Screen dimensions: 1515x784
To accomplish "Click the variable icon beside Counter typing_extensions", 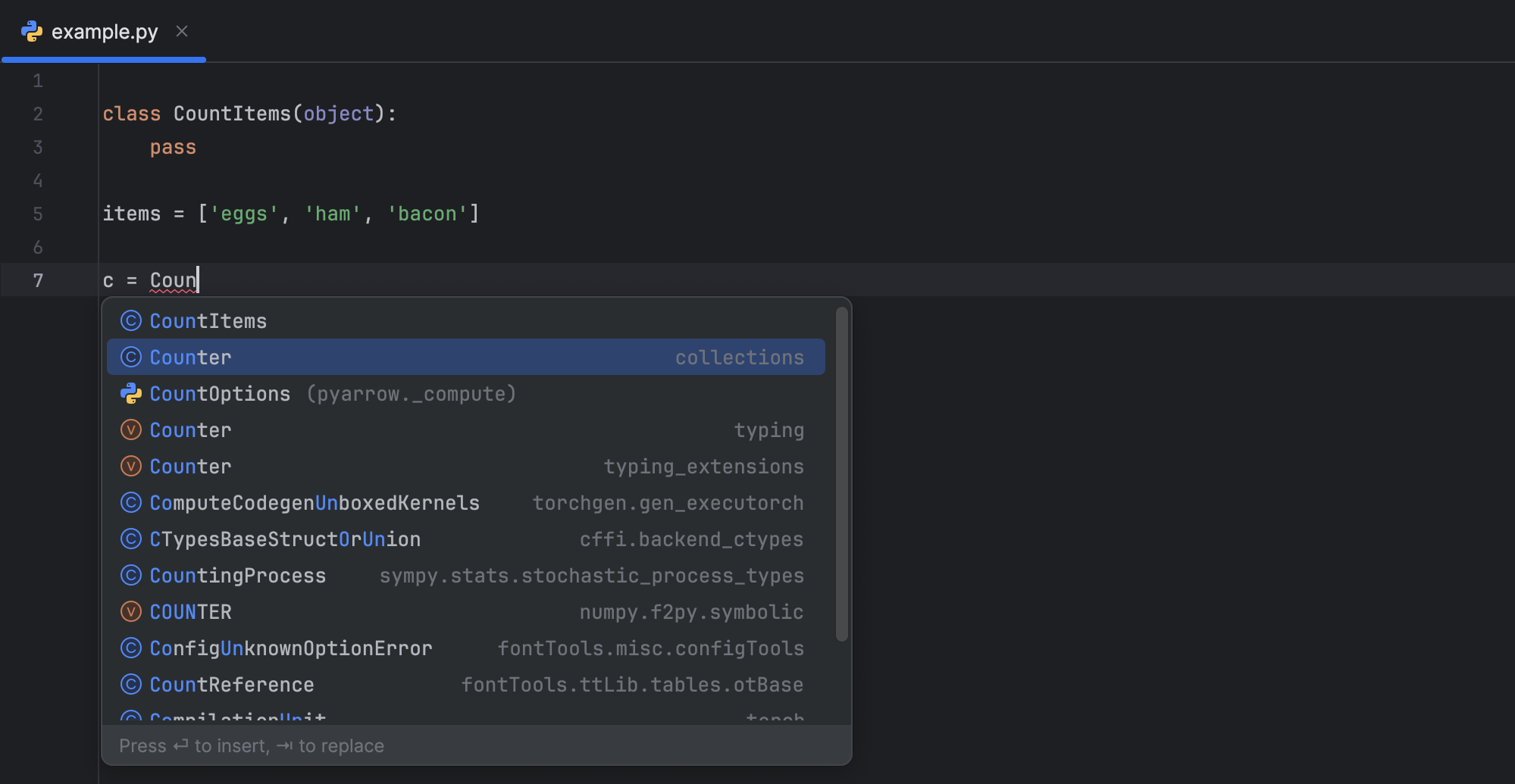I will tap(131, 467).
